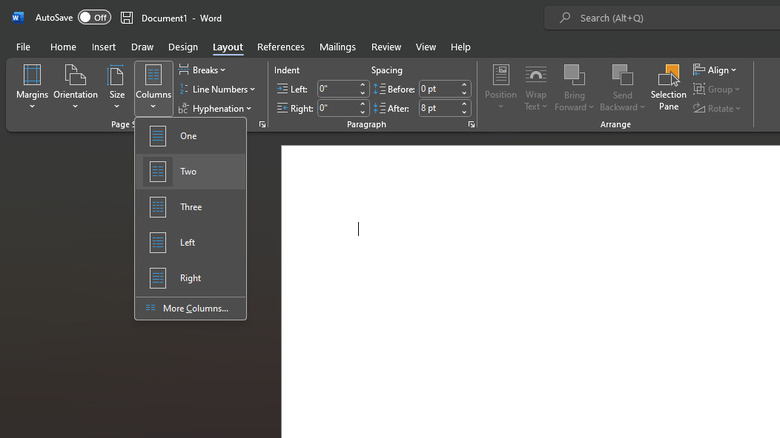Increase Spacing Before value with up arrow
Viewport: 780px width, 438px height.
point(465,85)
